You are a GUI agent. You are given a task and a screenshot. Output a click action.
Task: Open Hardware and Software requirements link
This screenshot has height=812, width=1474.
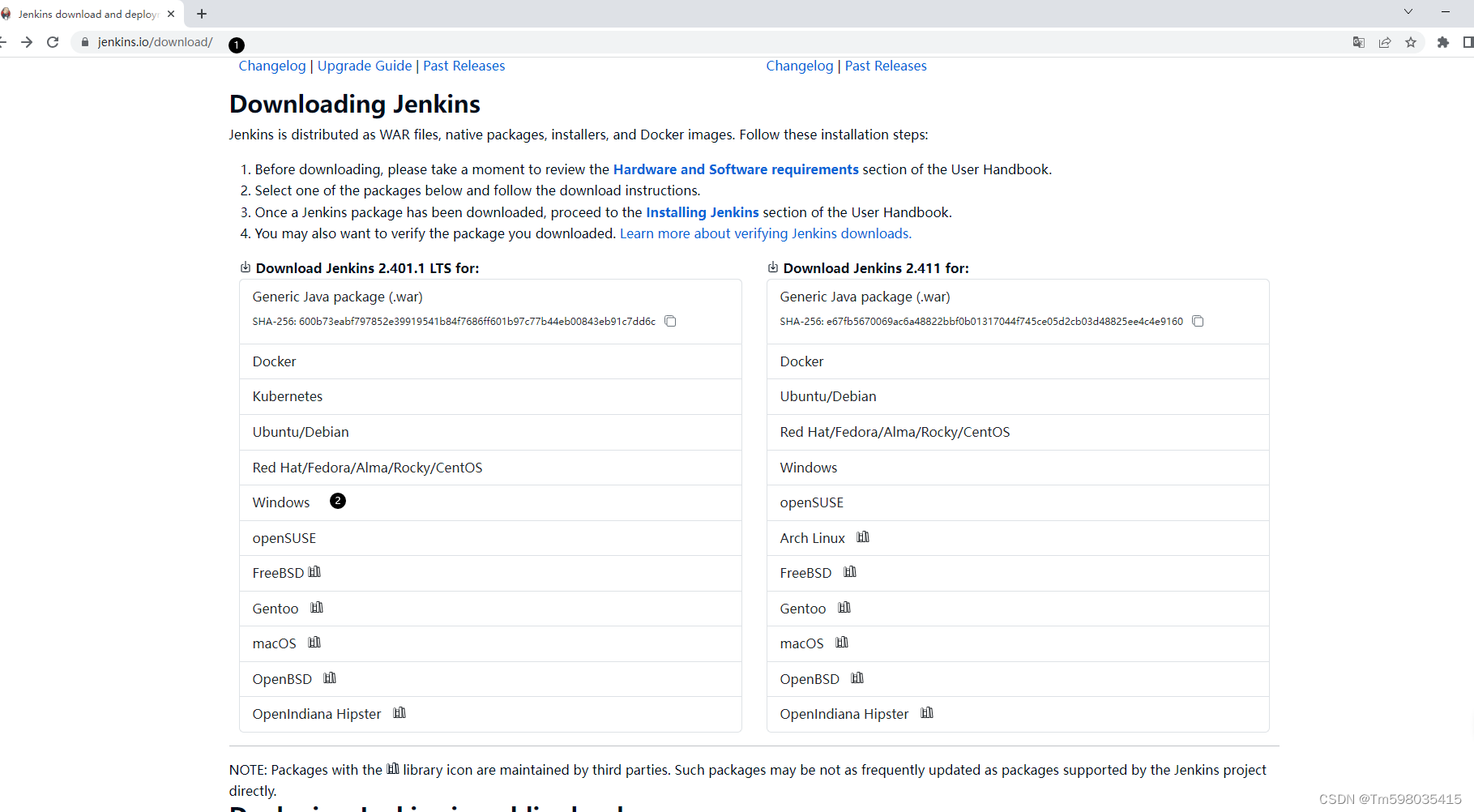click(736, 169)
